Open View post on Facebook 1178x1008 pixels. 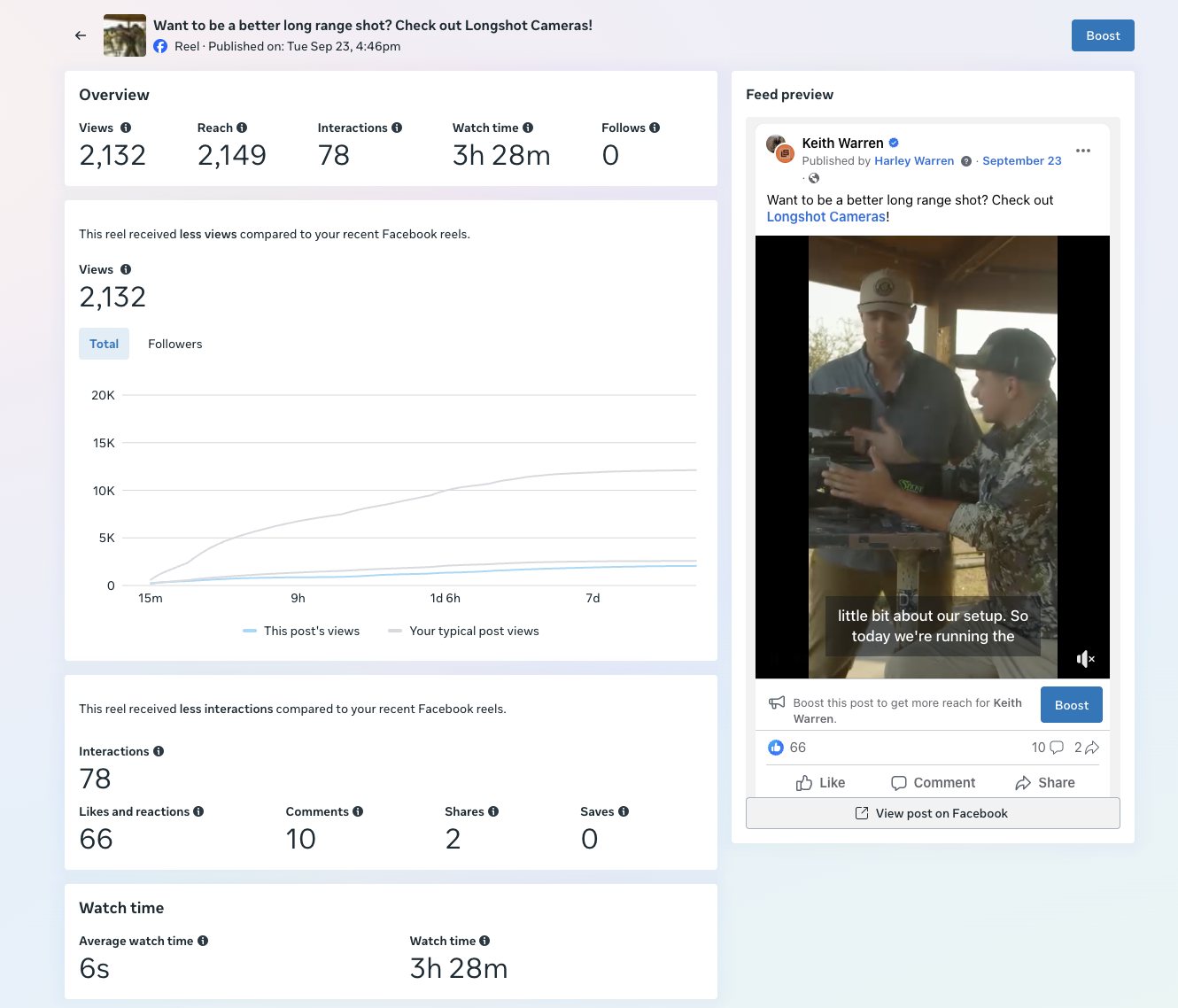933,813
